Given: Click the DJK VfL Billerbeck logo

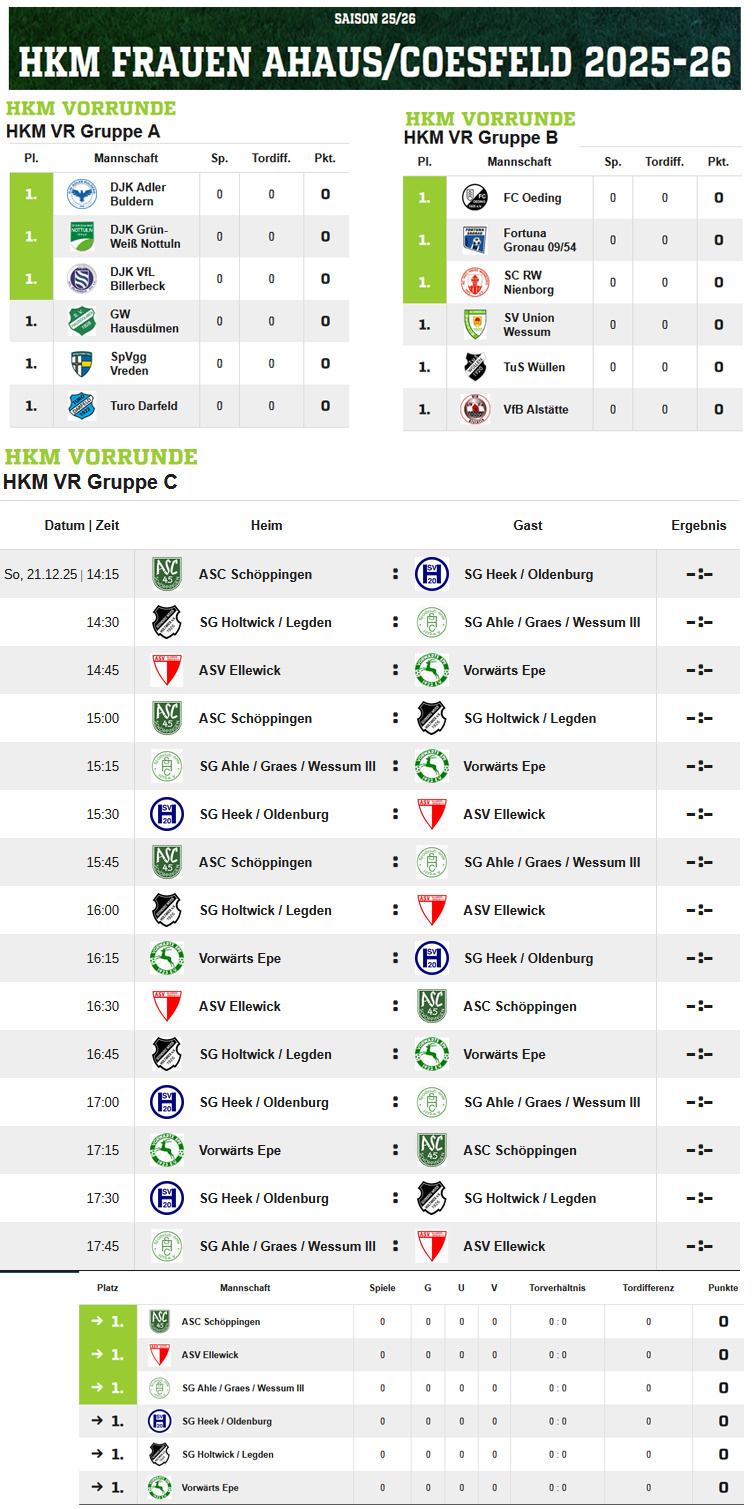Looking at the screenshot, I should pyautogui.click(x=81, y=278).
